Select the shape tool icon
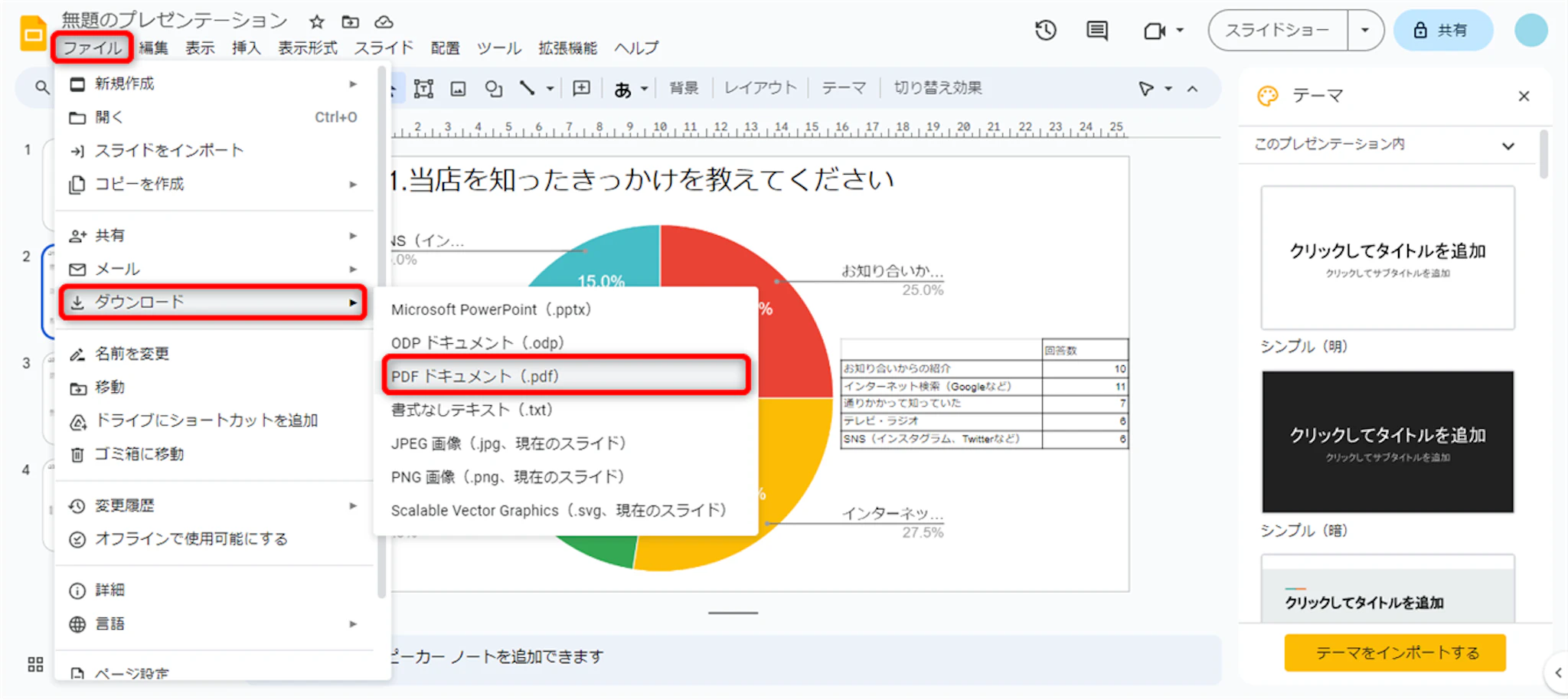The width and height of the screenshot is (1568, 700). 494,89
